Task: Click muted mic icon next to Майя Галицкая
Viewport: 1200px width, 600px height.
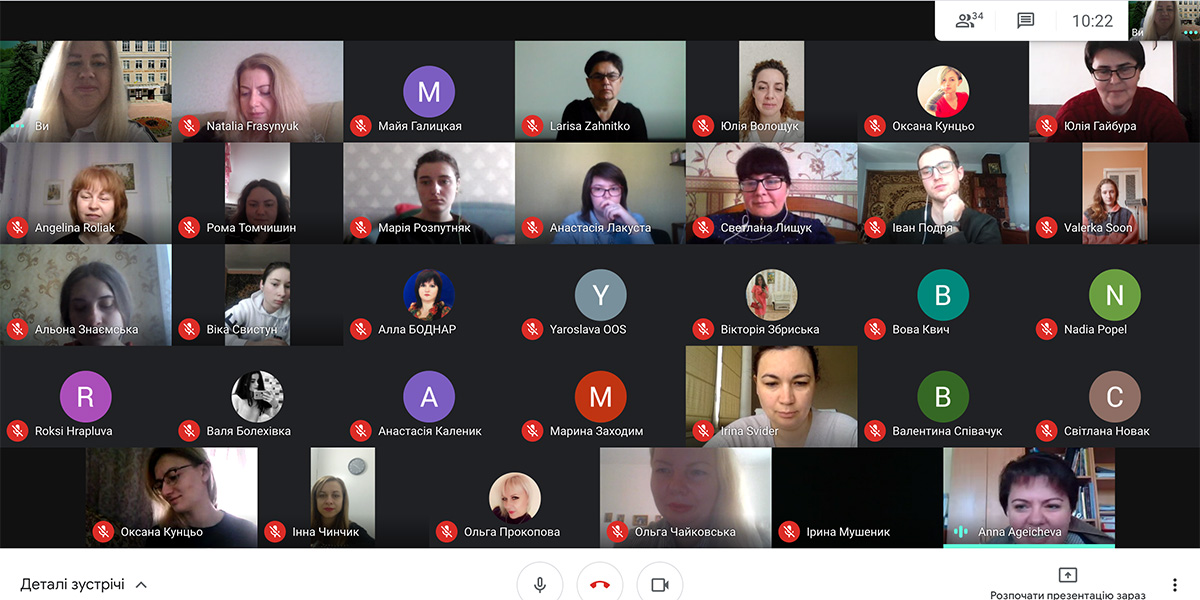Action: point(361,126)
